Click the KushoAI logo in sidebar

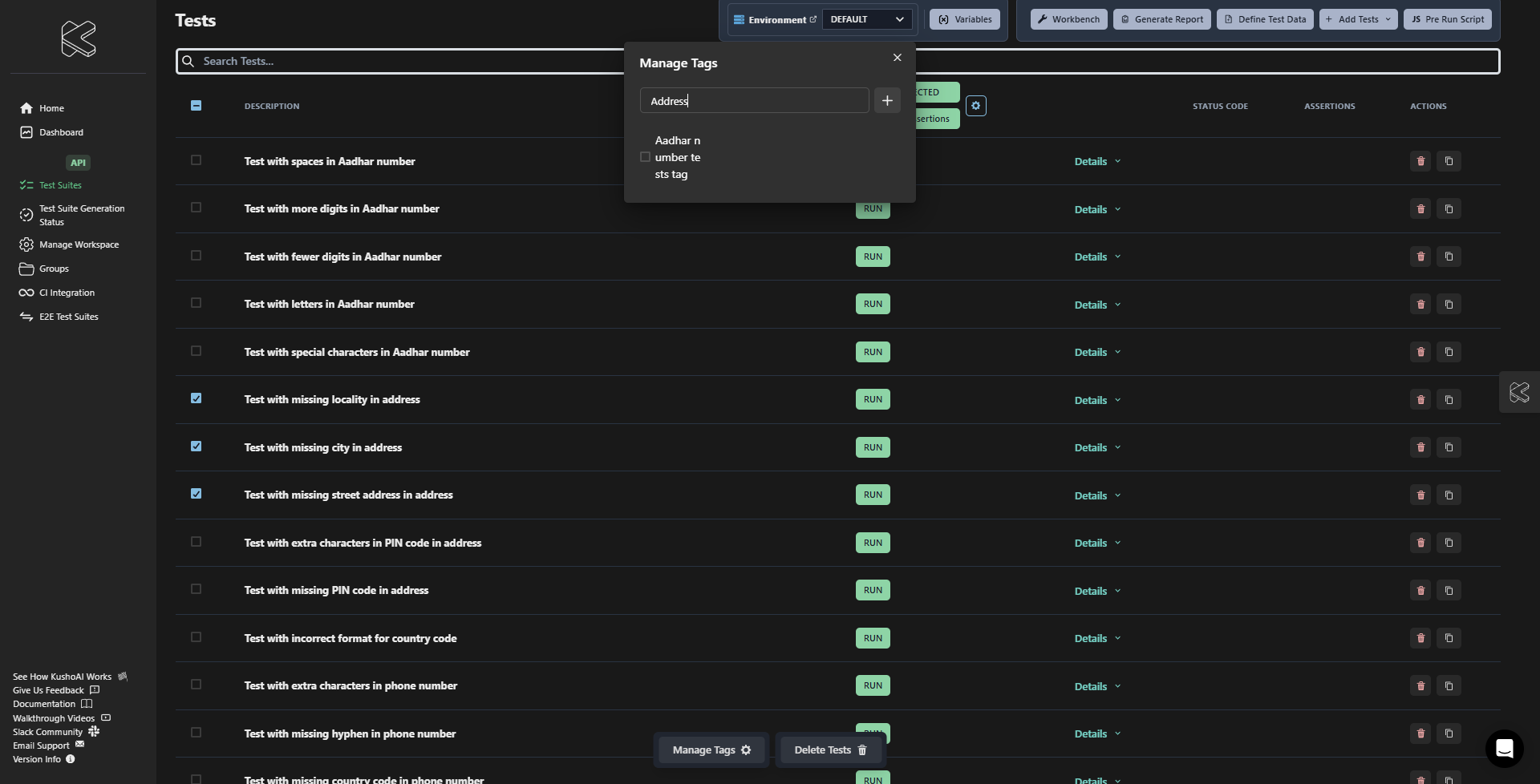pyautogui.click(x=78, y=38)
